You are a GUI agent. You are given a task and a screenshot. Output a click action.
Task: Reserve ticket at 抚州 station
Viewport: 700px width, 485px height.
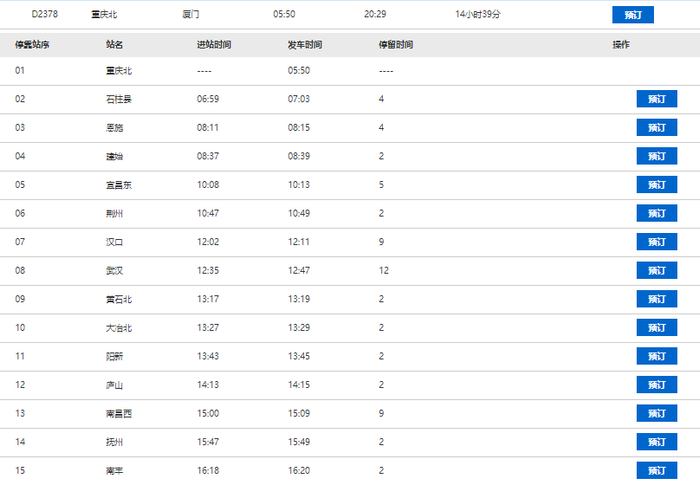(656, 442)
